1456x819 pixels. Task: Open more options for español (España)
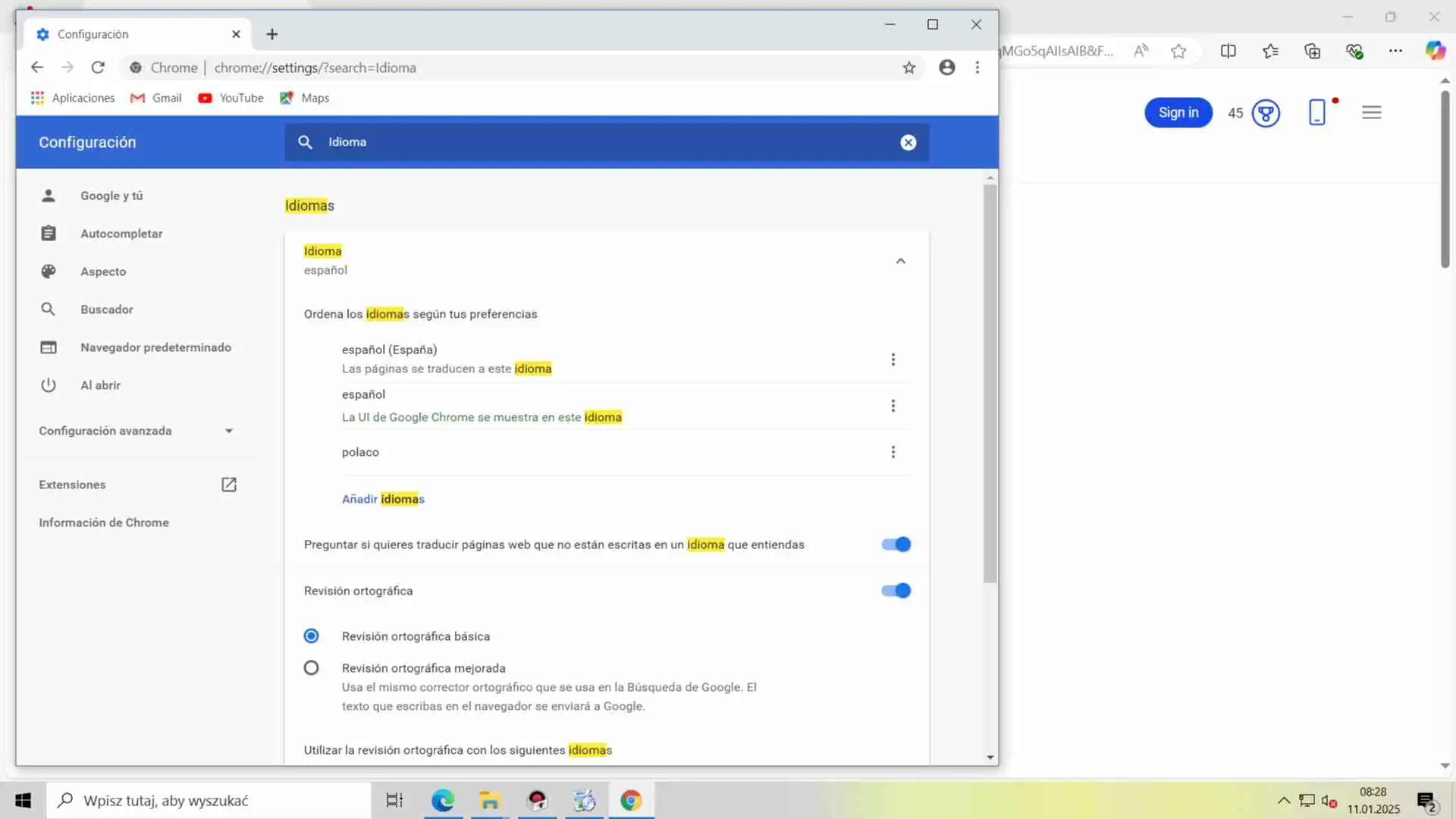(x=893, y=359)
